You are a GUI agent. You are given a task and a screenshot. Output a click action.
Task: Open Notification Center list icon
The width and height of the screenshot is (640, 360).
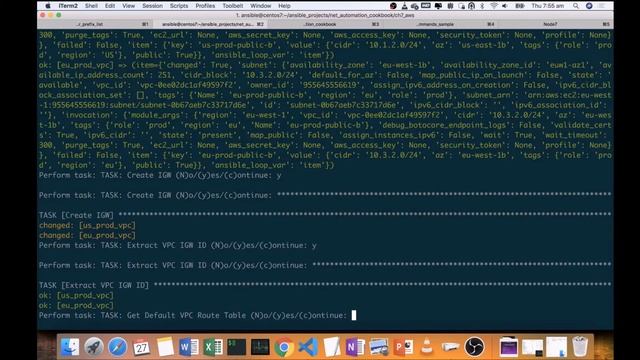click(602, 6)
